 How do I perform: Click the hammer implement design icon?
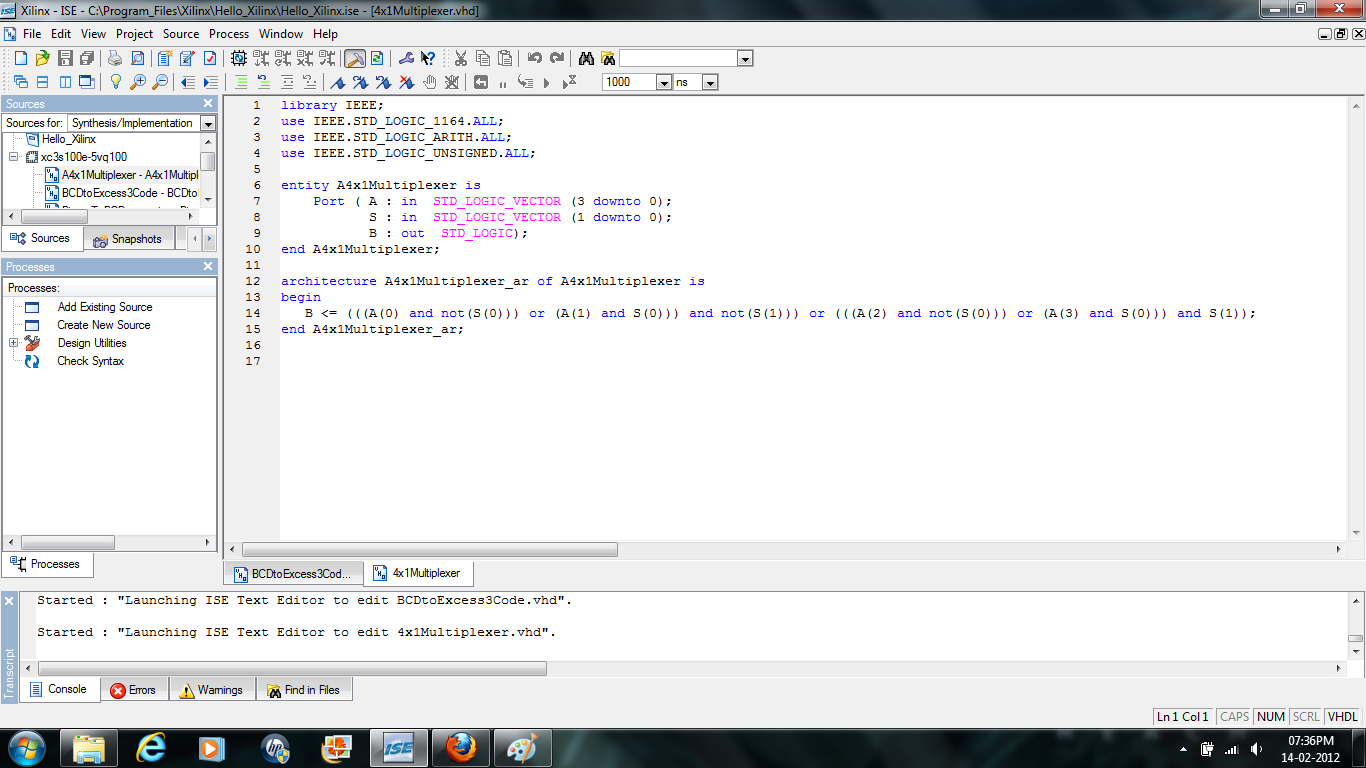[x=355, y=58]
